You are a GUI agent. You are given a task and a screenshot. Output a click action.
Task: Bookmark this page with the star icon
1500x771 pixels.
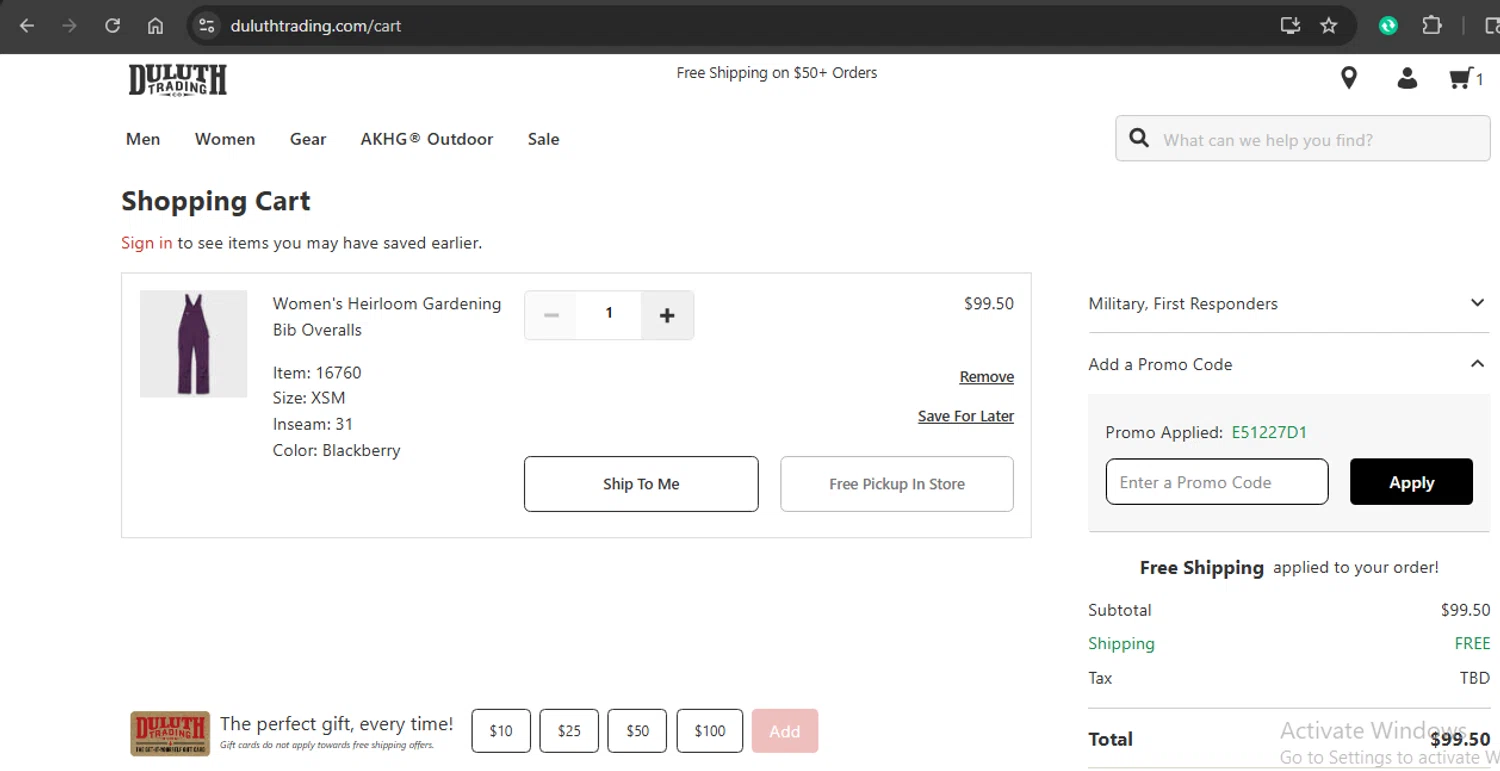(1329, 26)
